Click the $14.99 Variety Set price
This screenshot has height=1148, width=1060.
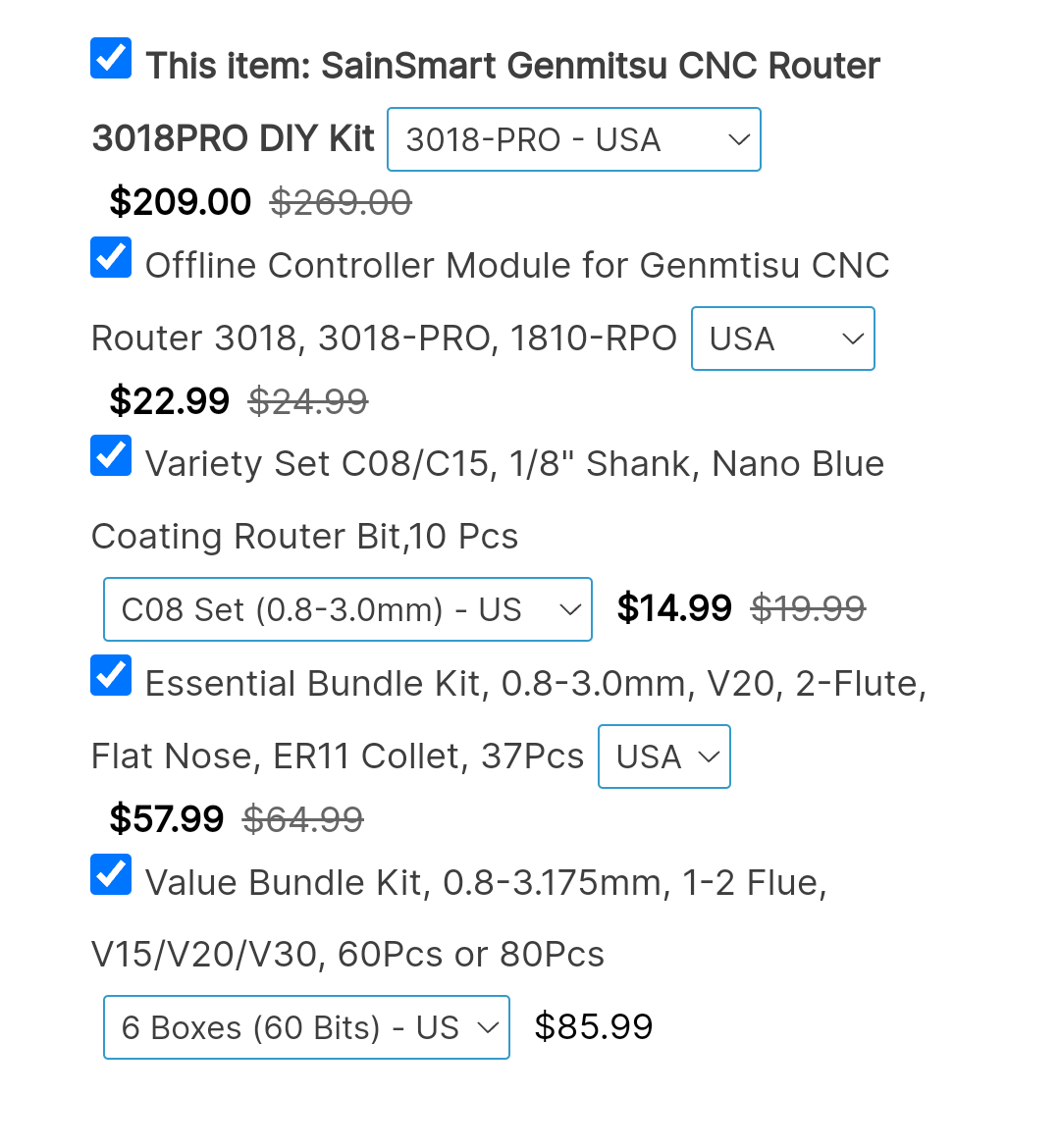674,608
